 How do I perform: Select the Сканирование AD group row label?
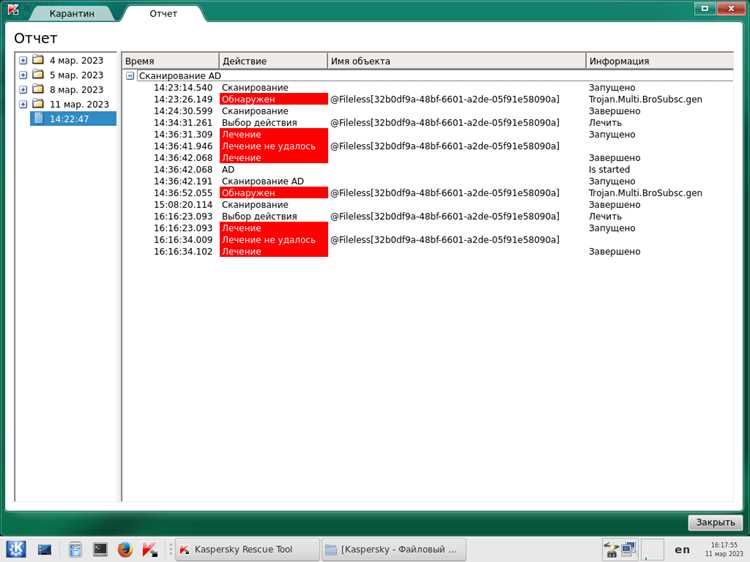(x=180, y=76)
